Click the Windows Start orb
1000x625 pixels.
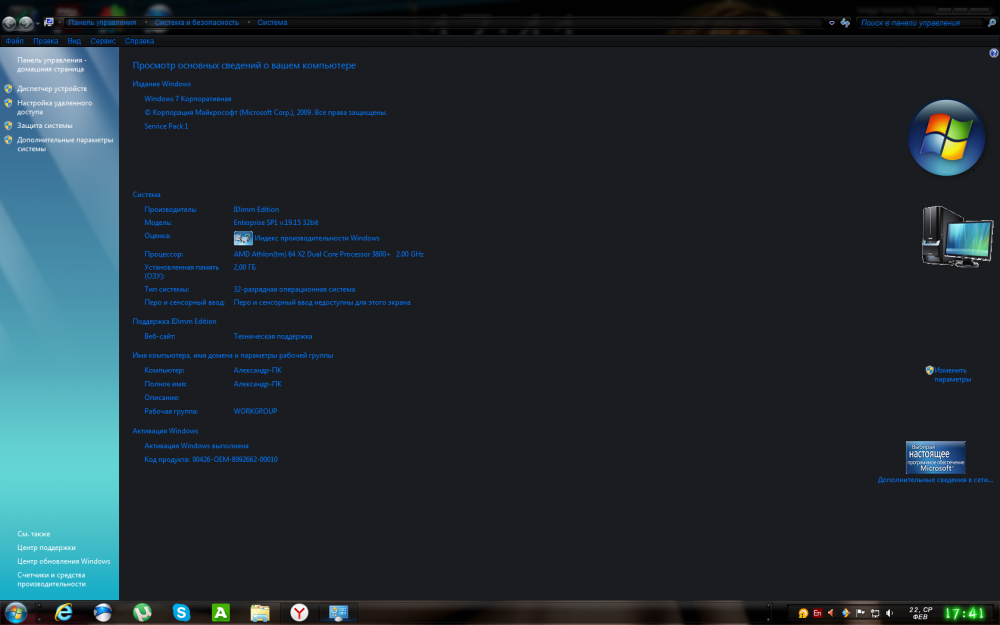coord(16,612)
